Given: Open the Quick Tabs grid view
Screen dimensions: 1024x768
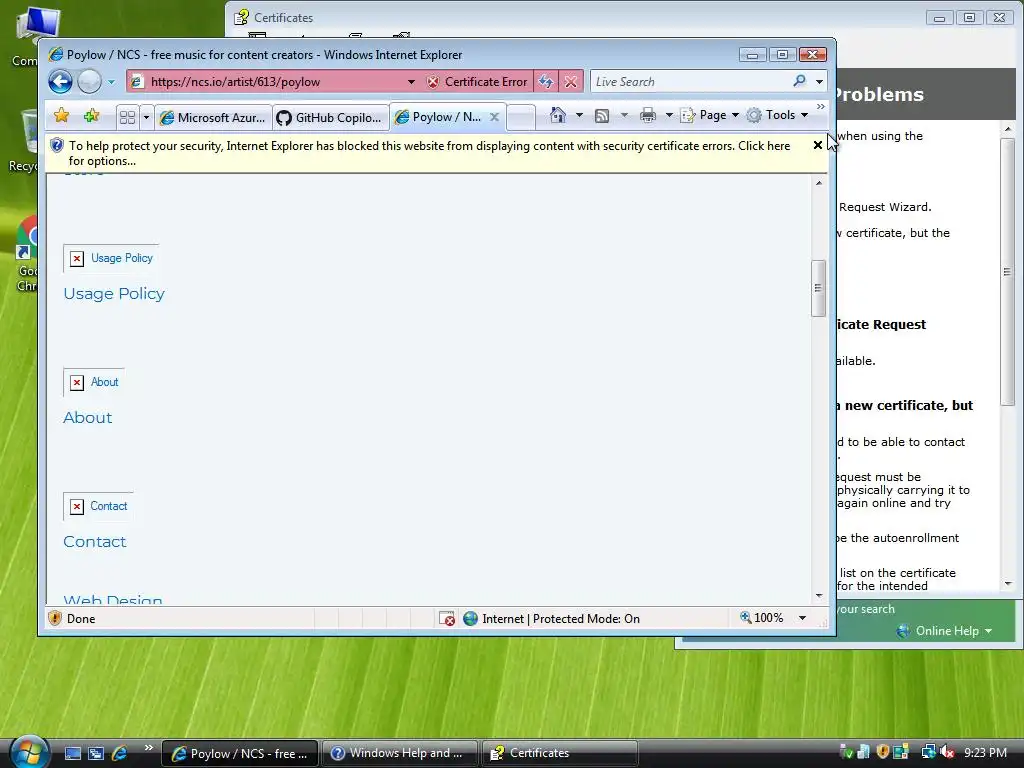Looking at the screenshot, I should pyautogui.click(x=127, y=118).
